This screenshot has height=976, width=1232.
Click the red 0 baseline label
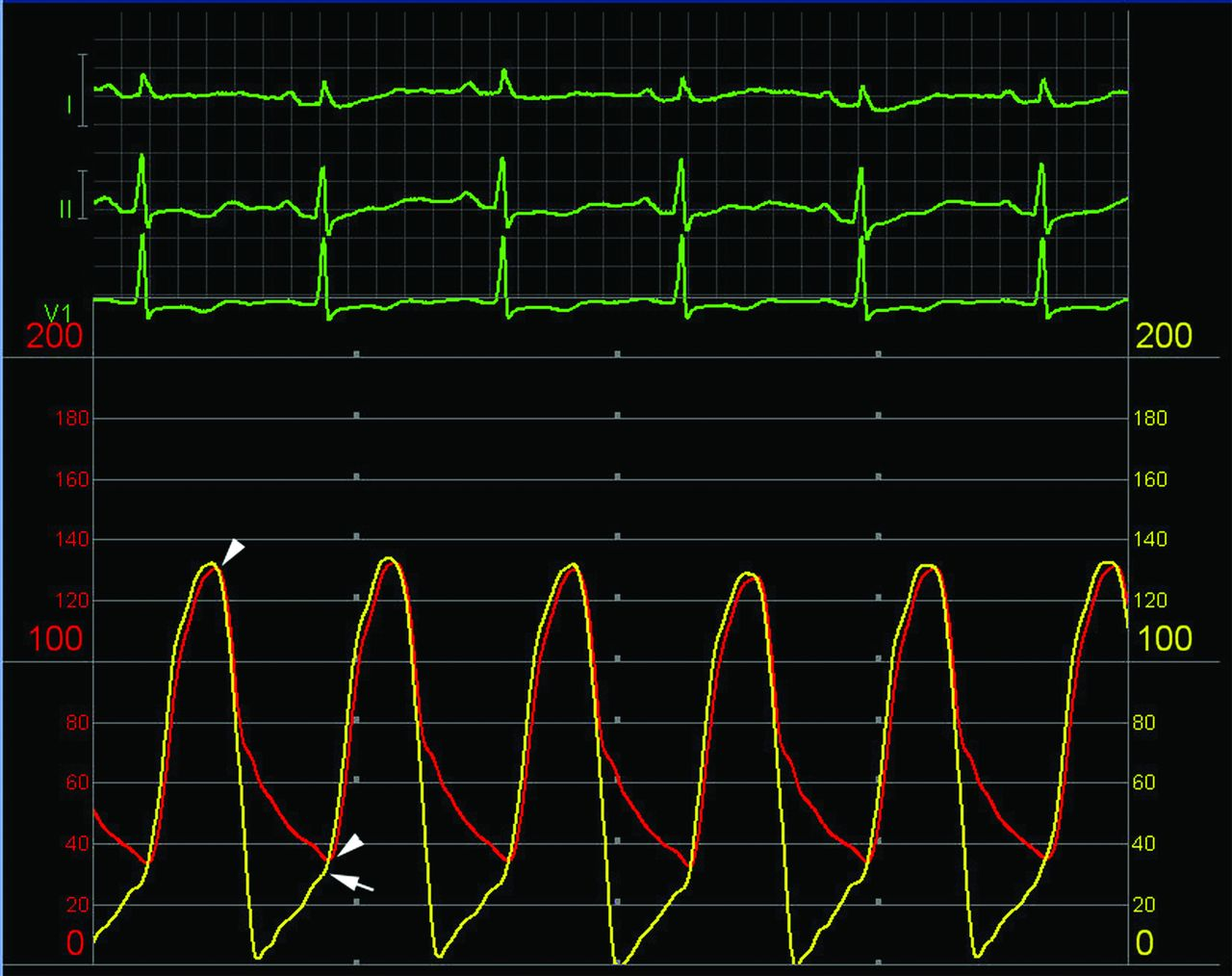(x=75, y=944)
